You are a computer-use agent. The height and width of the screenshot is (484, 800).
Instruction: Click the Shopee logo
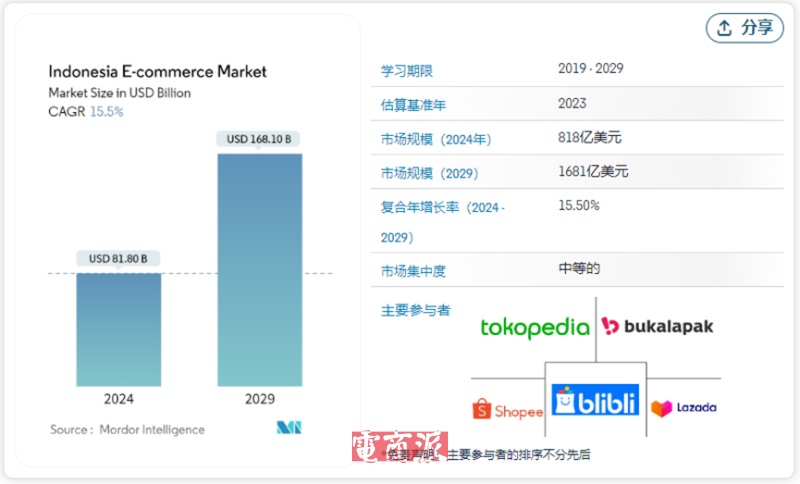tap(507, 410)
